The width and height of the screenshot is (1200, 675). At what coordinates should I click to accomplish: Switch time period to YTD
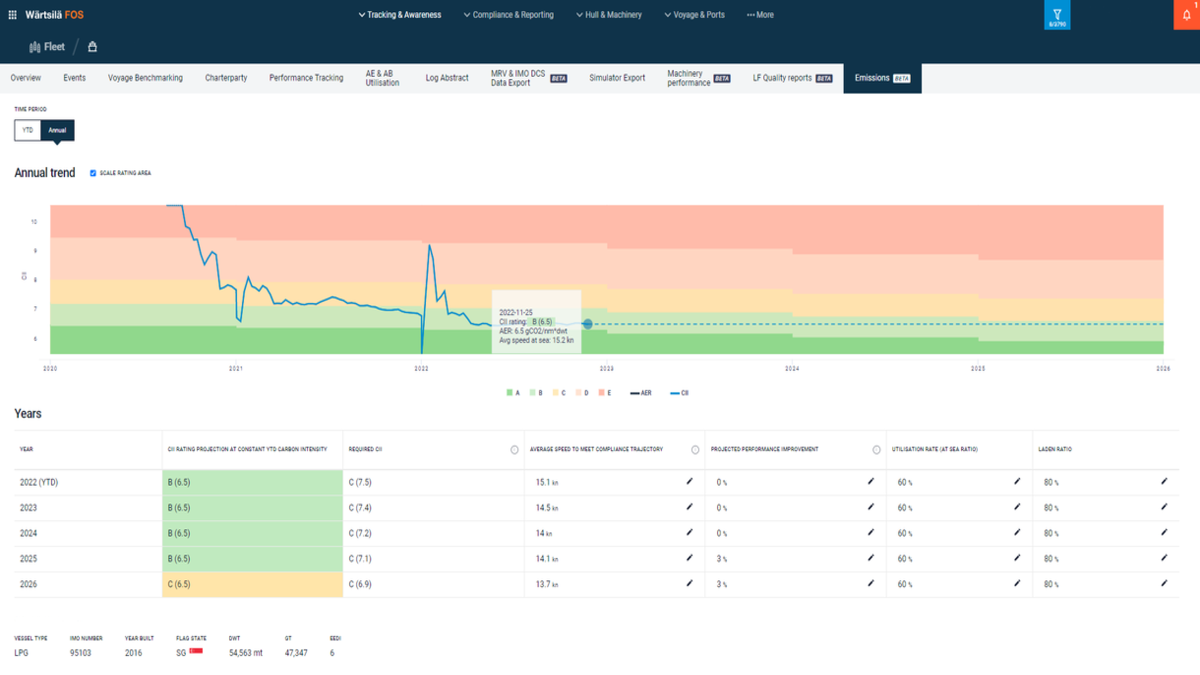click(x=28, y=130)
